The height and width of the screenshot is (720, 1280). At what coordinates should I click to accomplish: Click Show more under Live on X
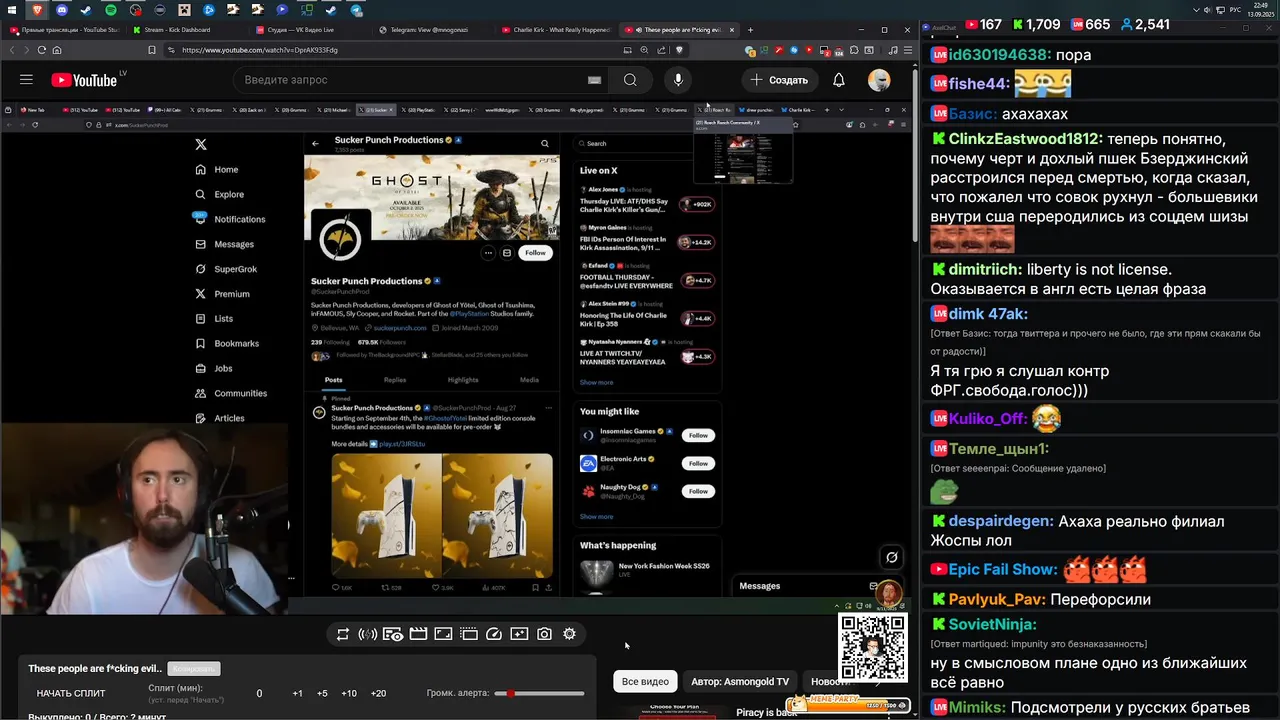[597, 382]
